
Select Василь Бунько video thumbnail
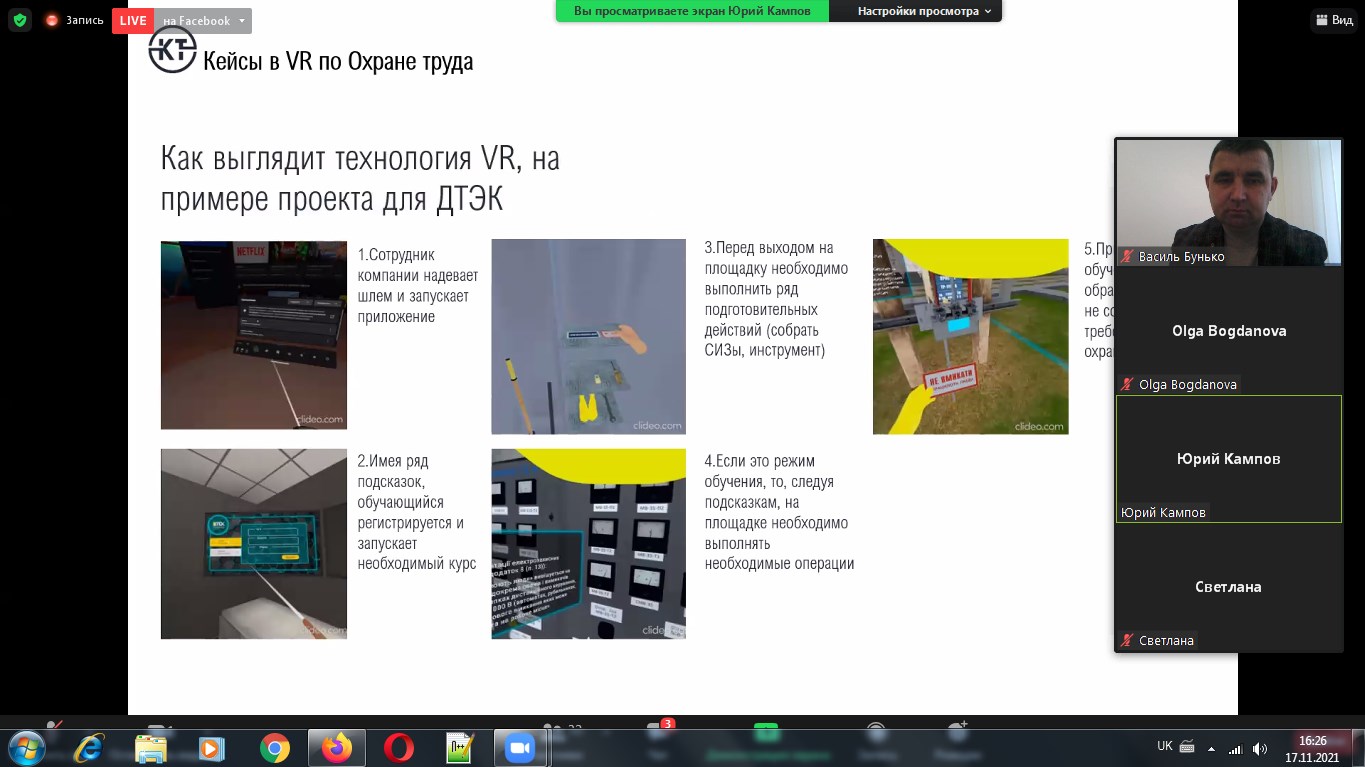1228,202
